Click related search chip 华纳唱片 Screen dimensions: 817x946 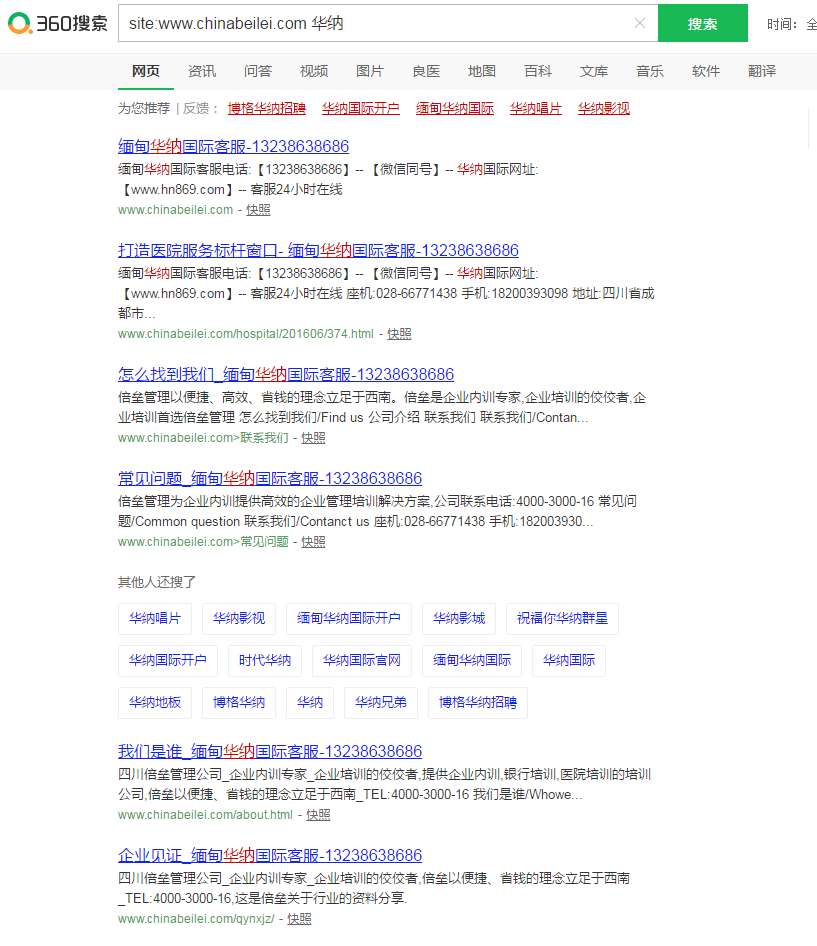[x=155, y=618]
